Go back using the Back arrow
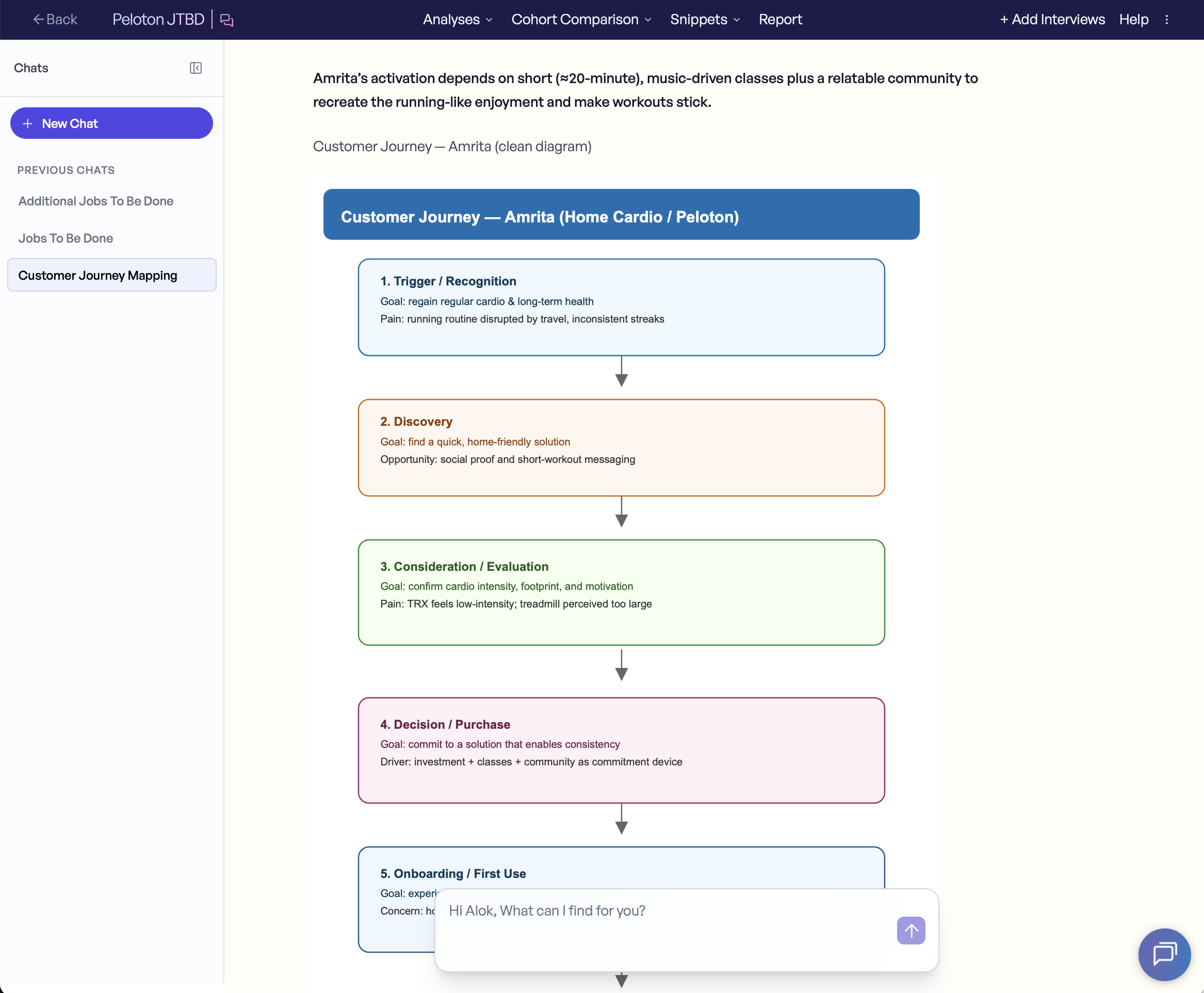Screen dimensions: 1204x993 click(x=55, y=20)
